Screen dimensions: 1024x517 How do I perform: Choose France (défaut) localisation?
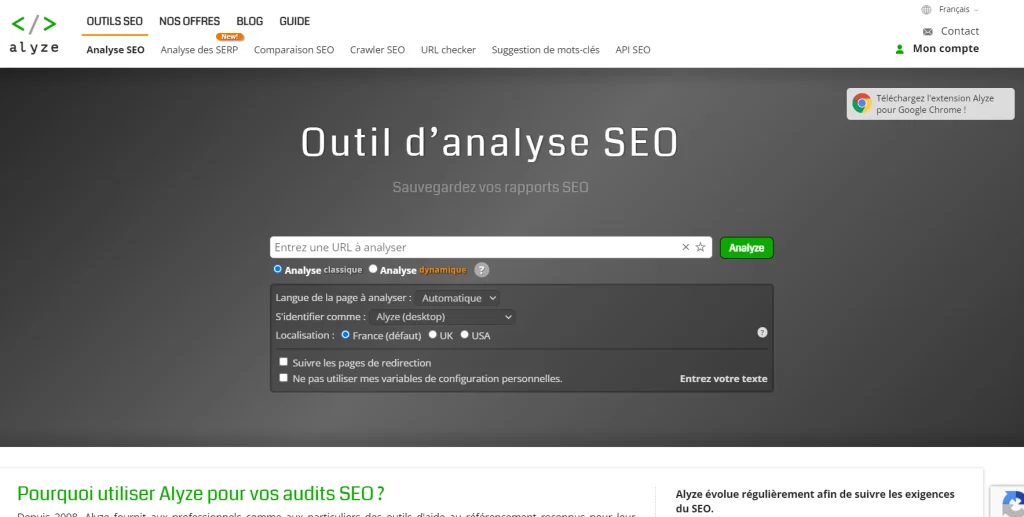[x=345, y=334]
